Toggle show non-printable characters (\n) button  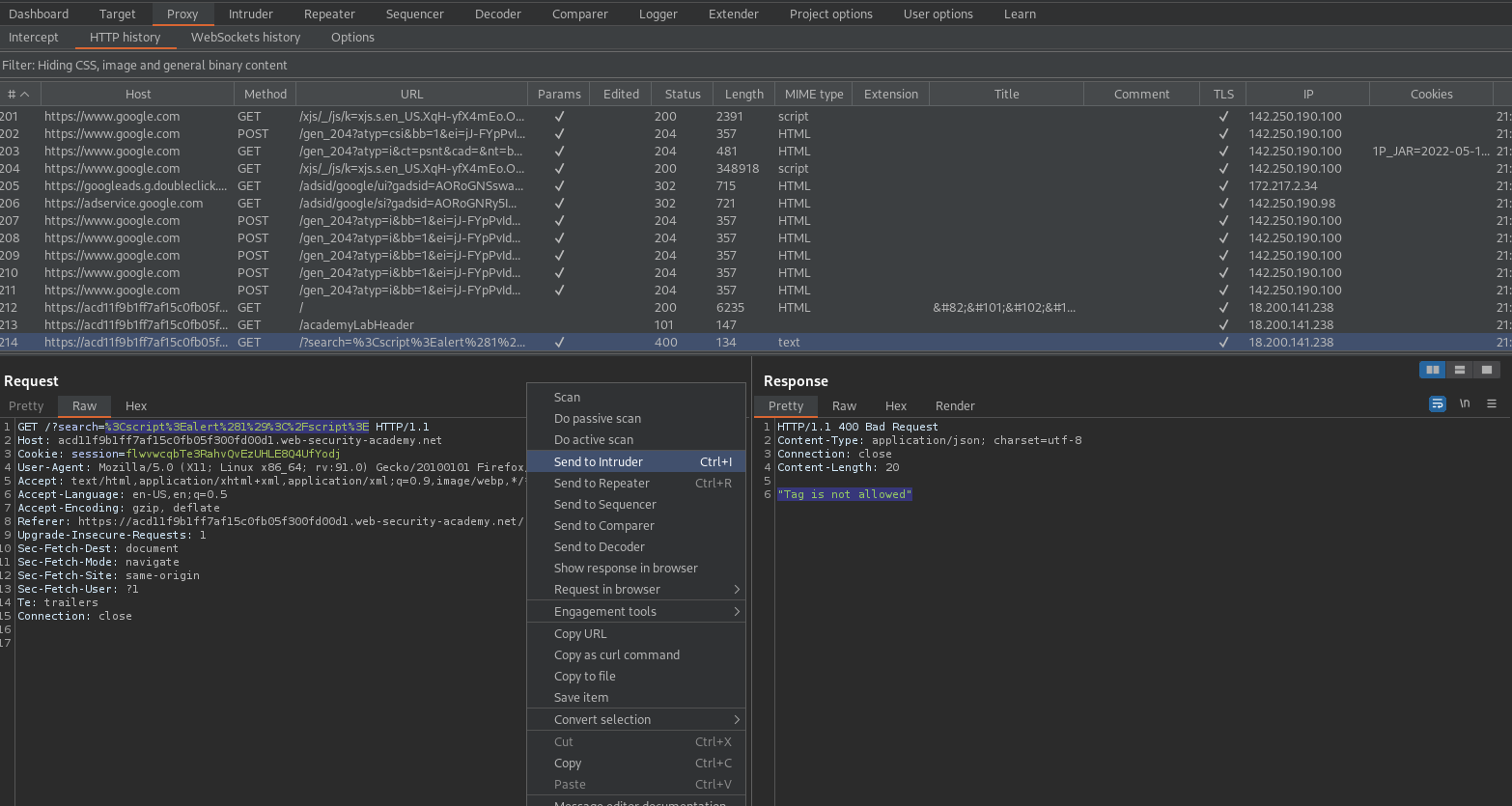coord(1465,403)
